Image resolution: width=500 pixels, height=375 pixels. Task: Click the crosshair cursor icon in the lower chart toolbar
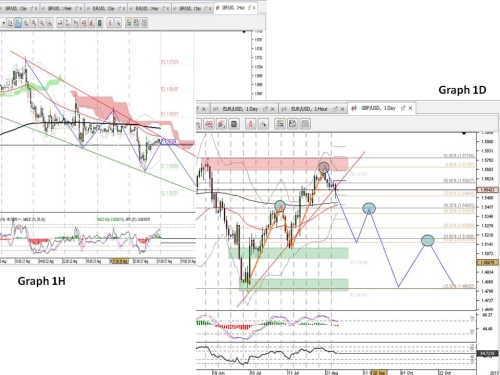click(x=263, y=124)
